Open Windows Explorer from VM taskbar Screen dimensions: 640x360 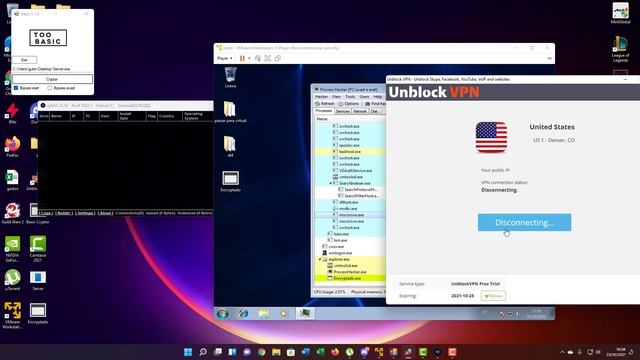[x=264, y=313]
